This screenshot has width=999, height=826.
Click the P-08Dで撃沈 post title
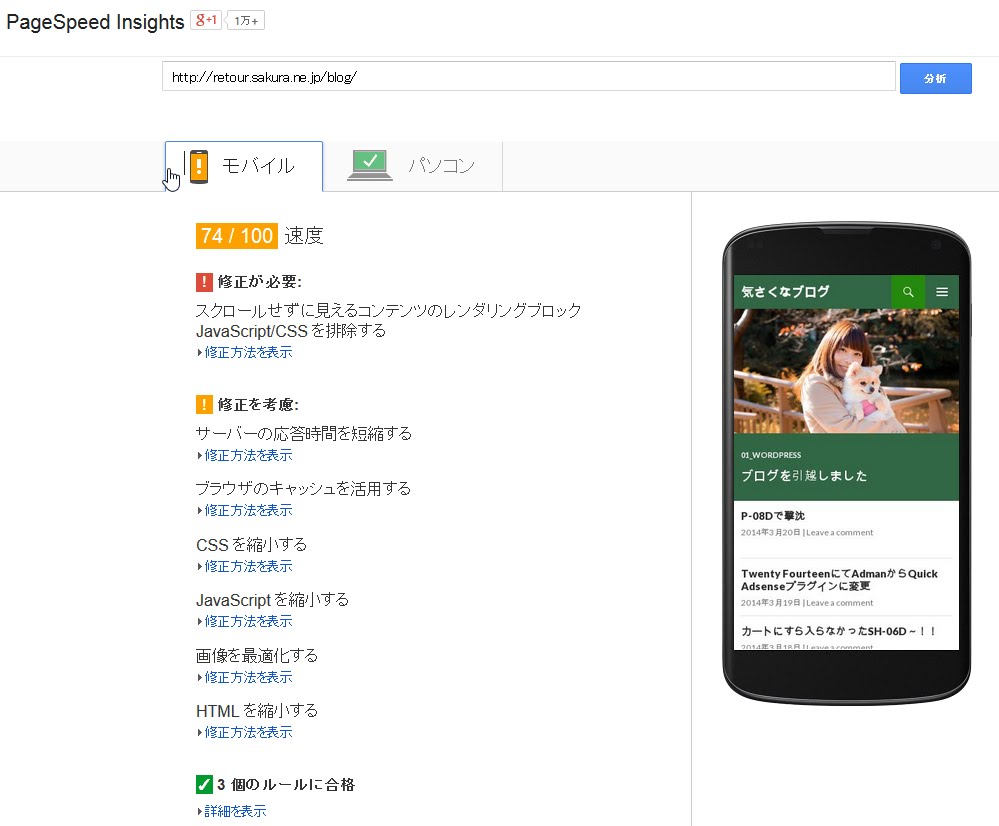click(773, 516)
